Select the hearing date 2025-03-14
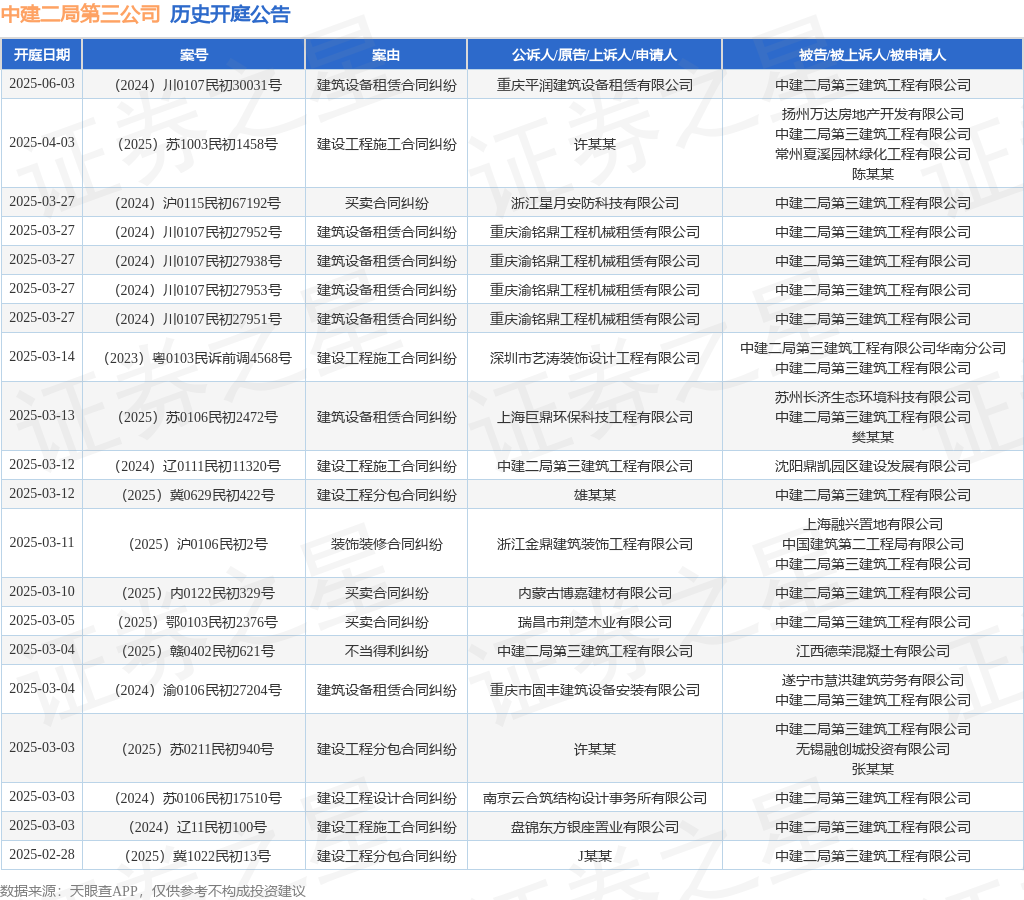 (42, 357)
